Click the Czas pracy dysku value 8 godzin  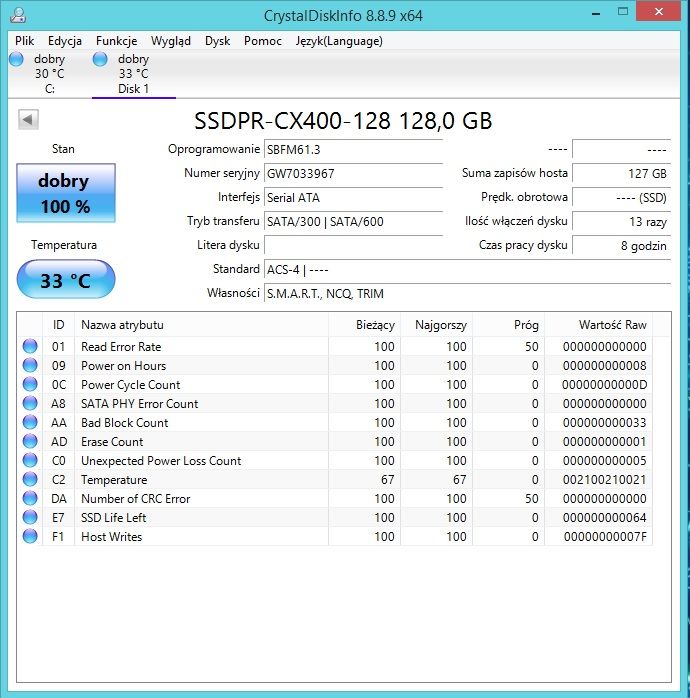621,245
